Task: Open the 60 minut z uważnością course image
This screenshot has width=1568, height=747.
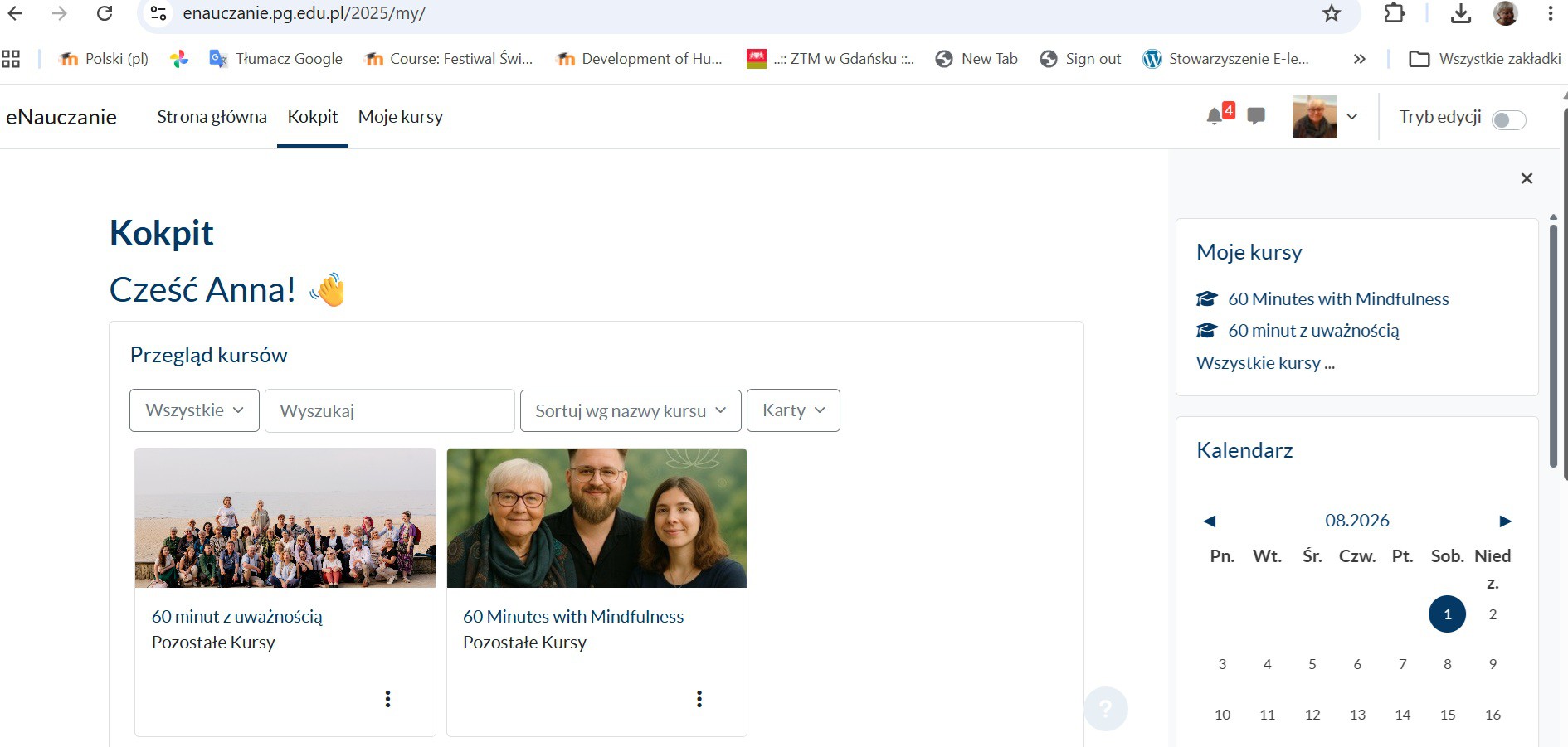Action: coord(285,518)
